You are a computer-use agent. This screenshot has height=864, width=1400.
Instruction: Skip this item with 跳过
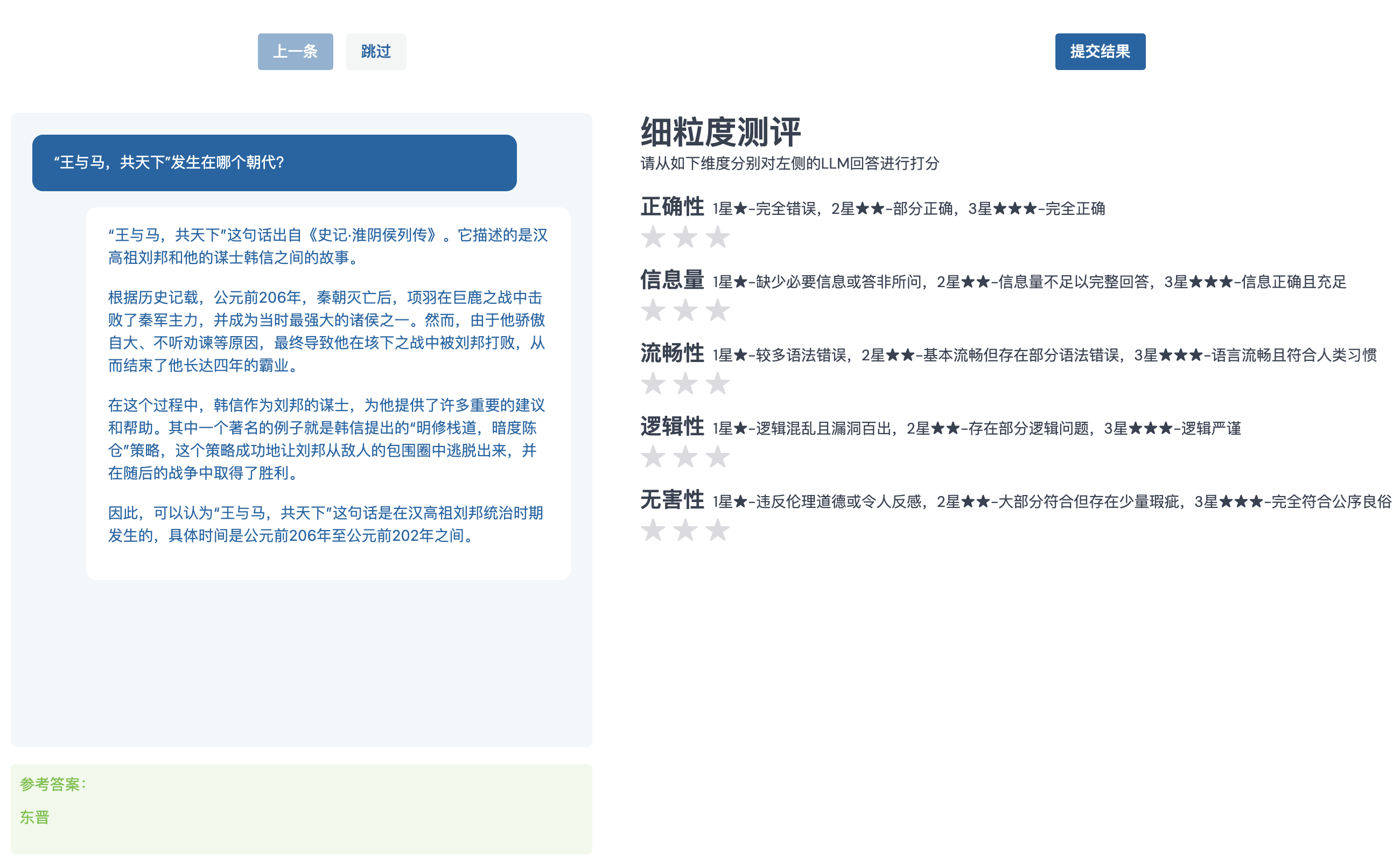tap(375, 51)
